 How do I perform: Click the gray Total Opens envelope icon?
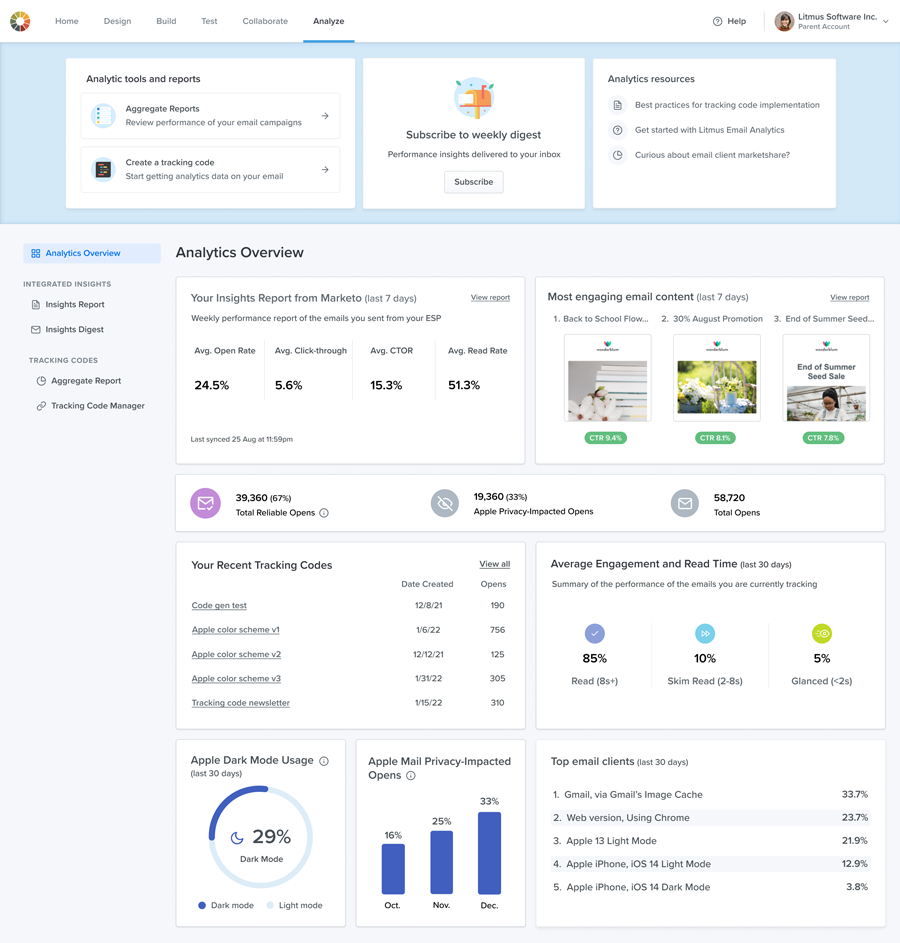(685, 503)
